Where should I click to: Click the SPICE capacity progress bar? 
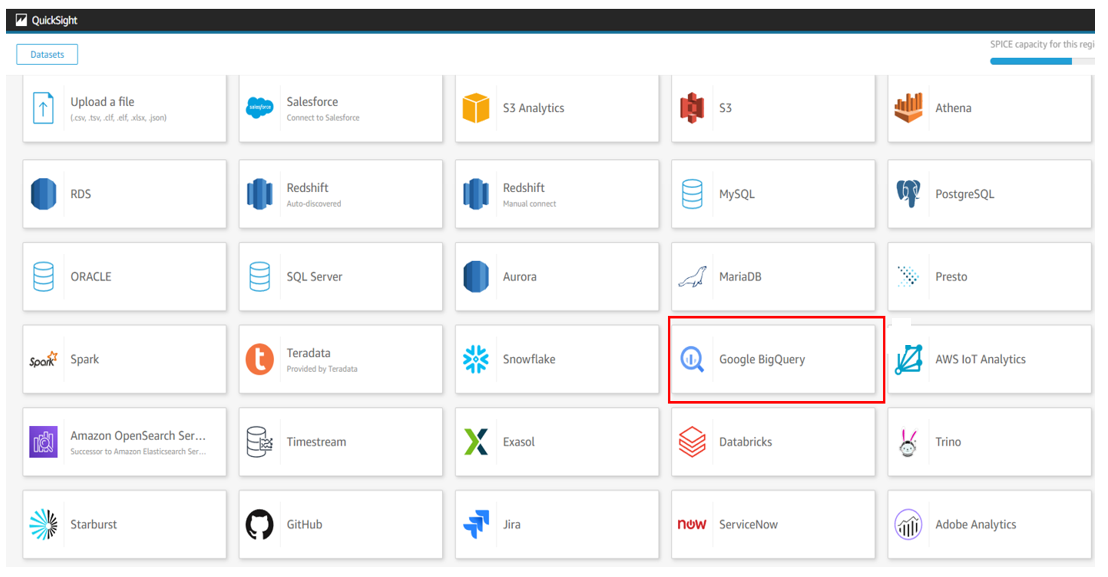click(1042, 61)
